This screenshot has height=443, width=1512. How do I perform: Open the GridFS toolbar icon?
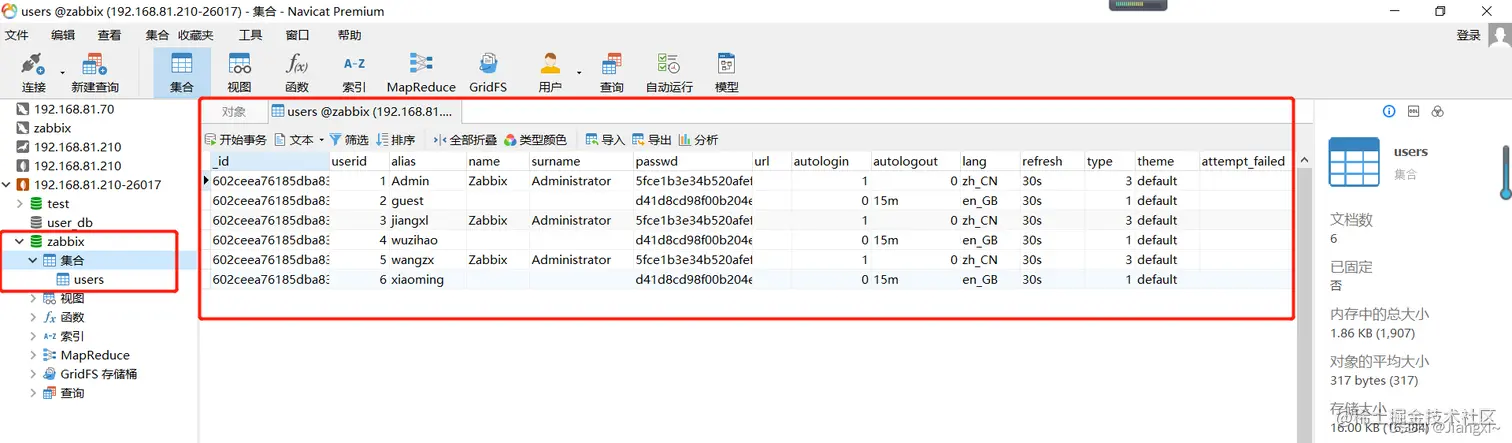click(x=488, y=73)
